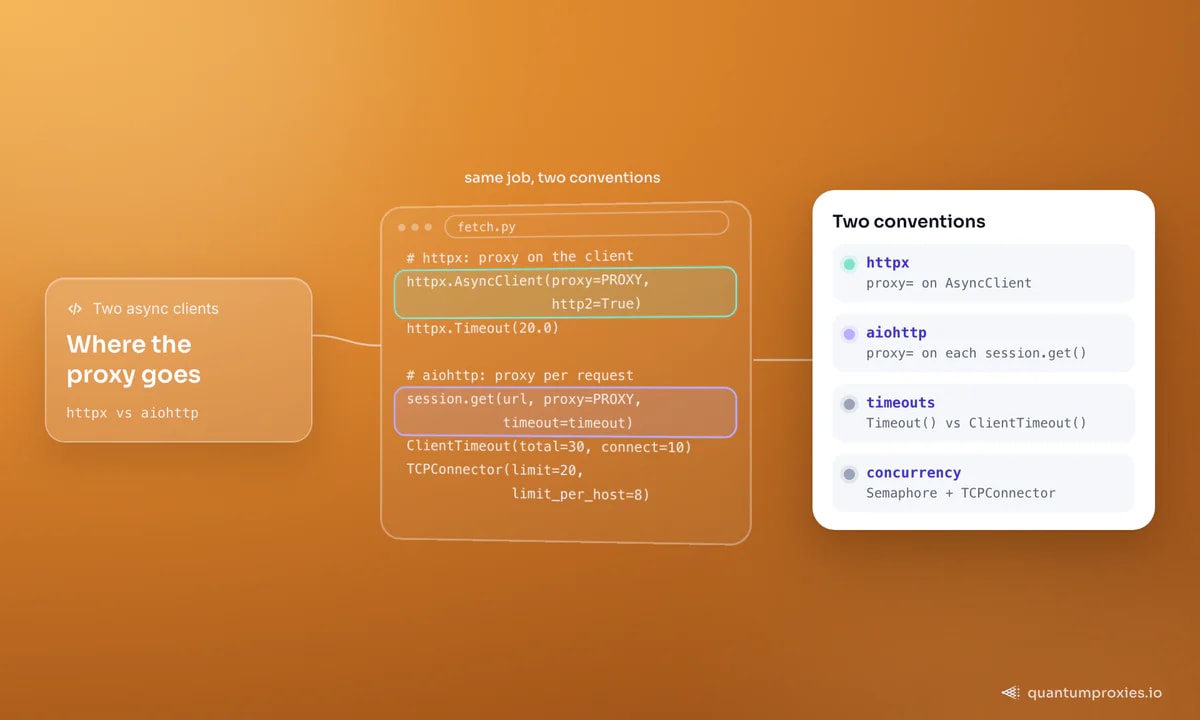The image size is (1200, 720).
Task: Click the code line 'session.get(url, proxy=PROXY,'
Action: tap(524, 400)
